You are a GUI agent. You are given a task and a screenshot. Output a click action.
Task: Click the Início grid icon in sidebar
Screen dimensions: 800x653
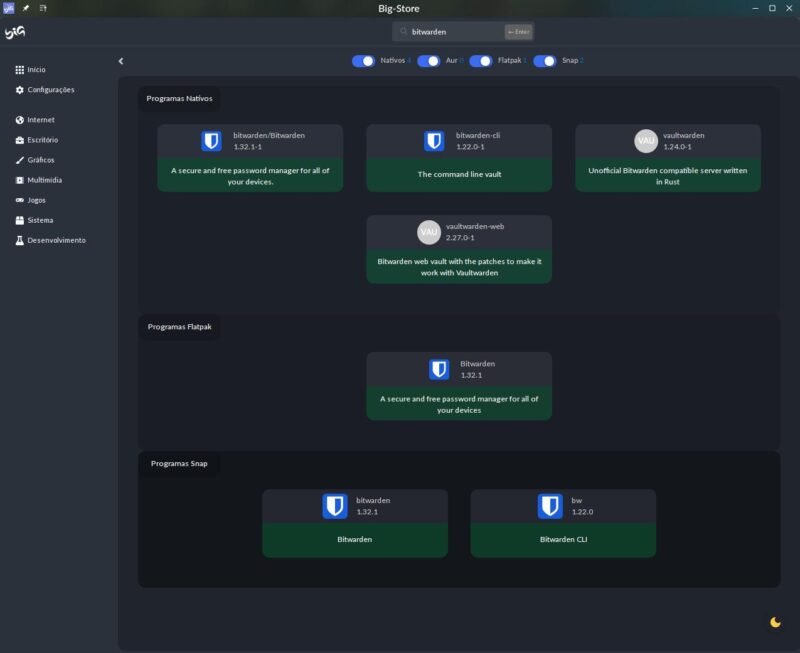tap(19, 70)
